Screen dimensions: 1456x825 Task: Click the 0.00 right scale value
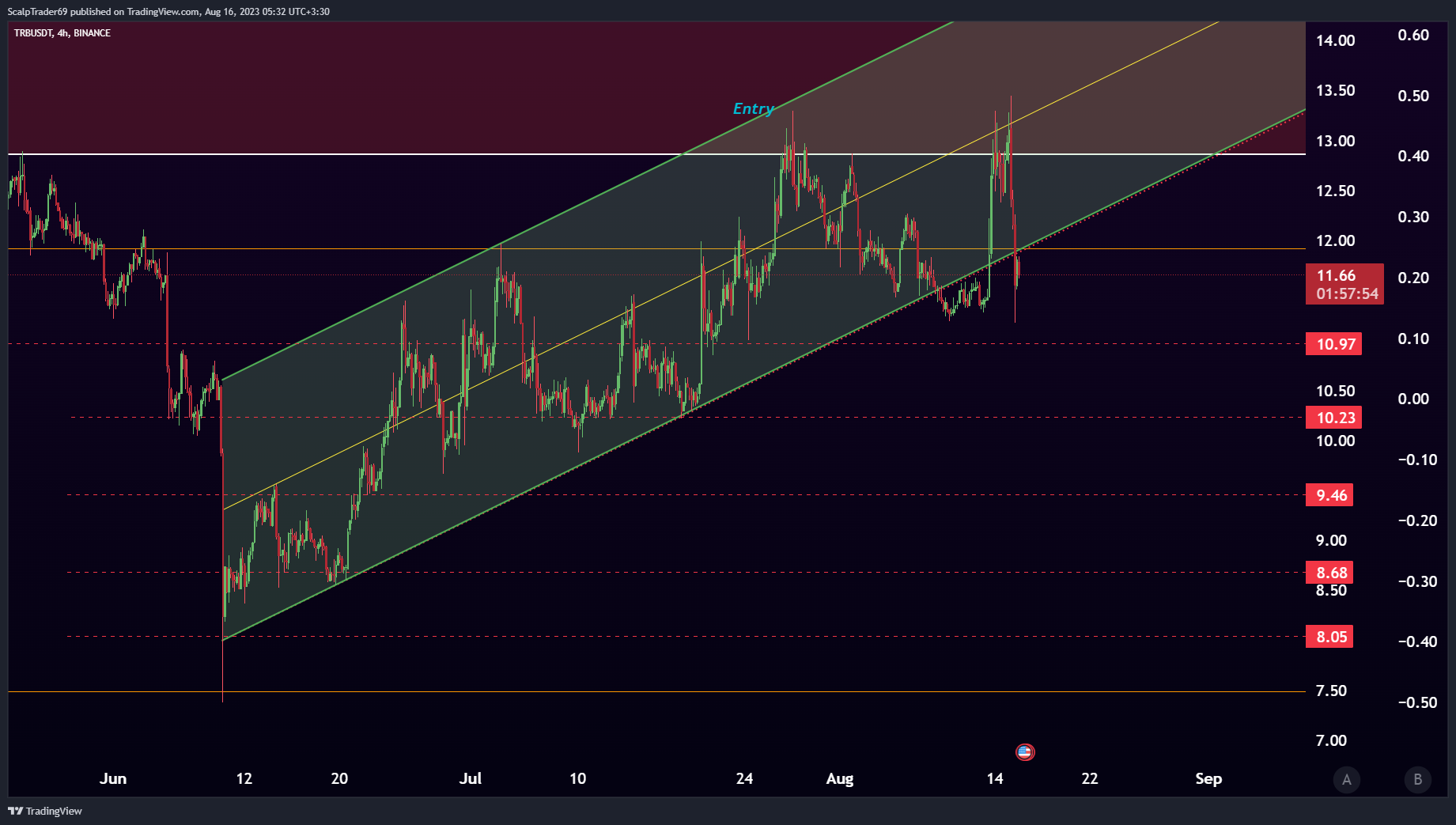pos(1413,399)
